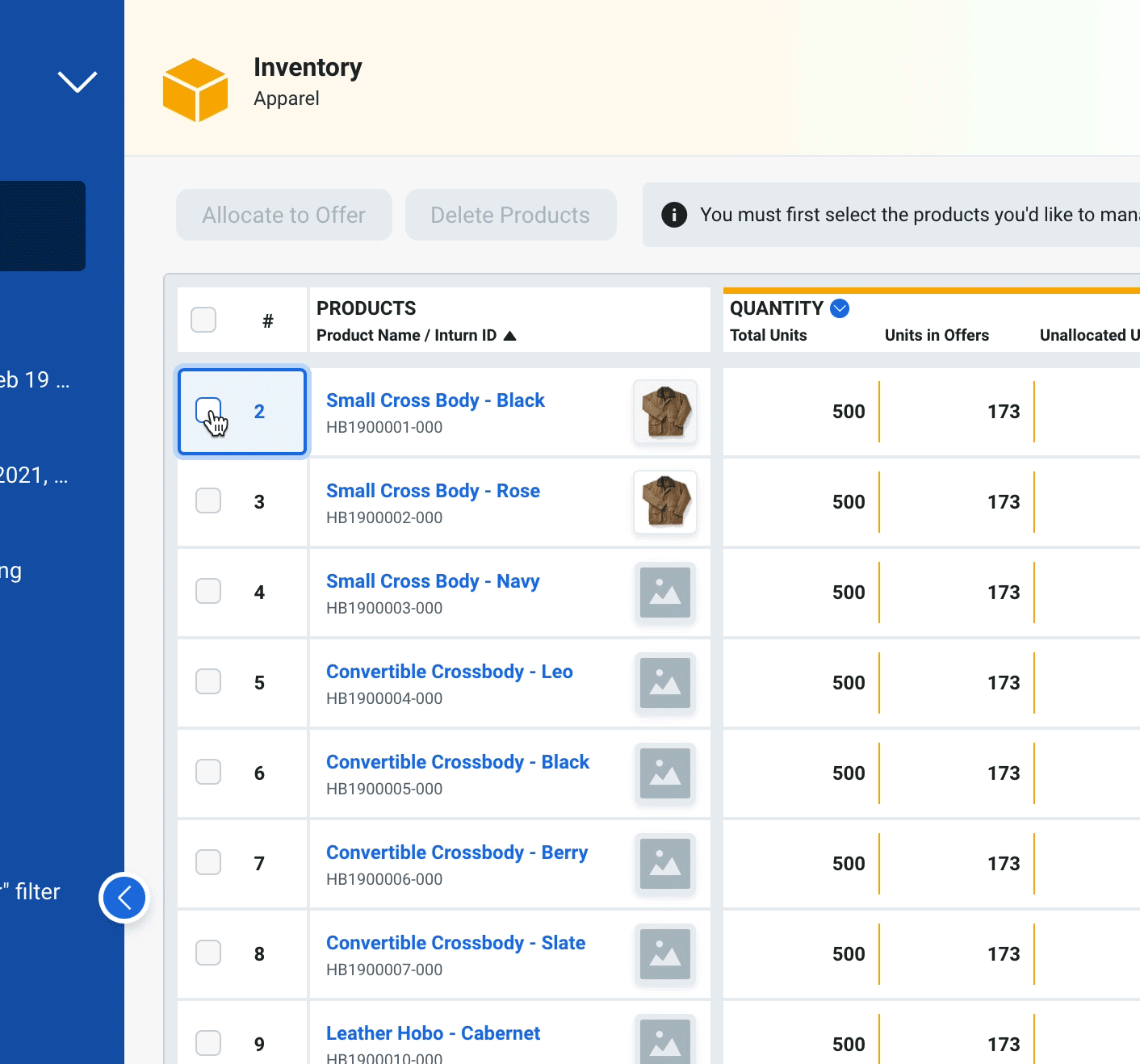Click Total Units 500 for Small Cross Body - Black
This screenshot has width=1140, height=1064.
tap(849, 412)
